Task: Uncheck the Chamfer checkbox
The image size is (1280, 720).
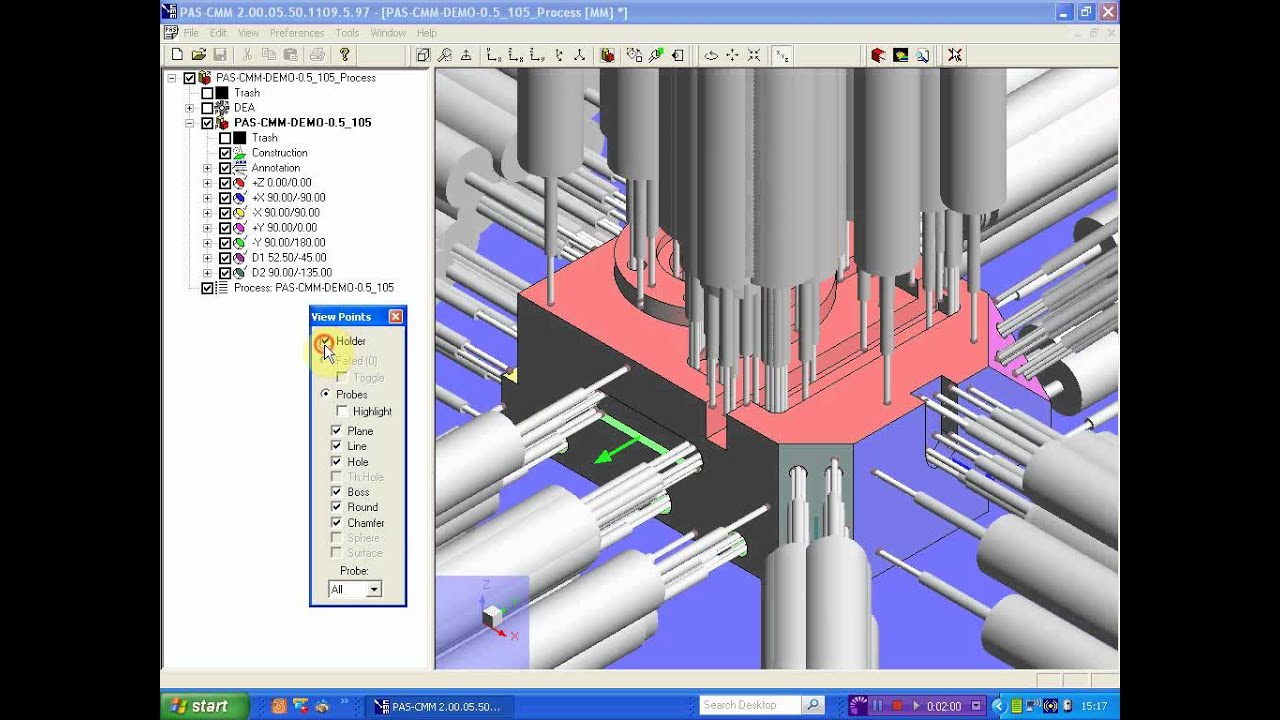Action: click(336, 523)
